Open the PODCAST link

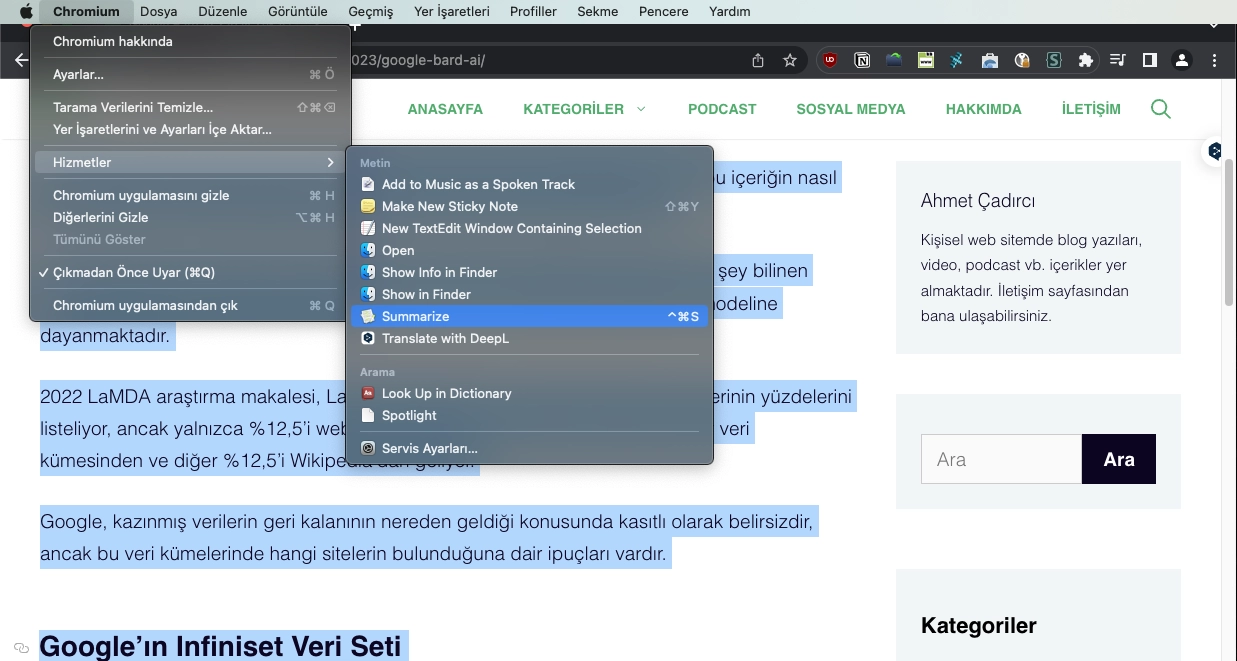722,109
